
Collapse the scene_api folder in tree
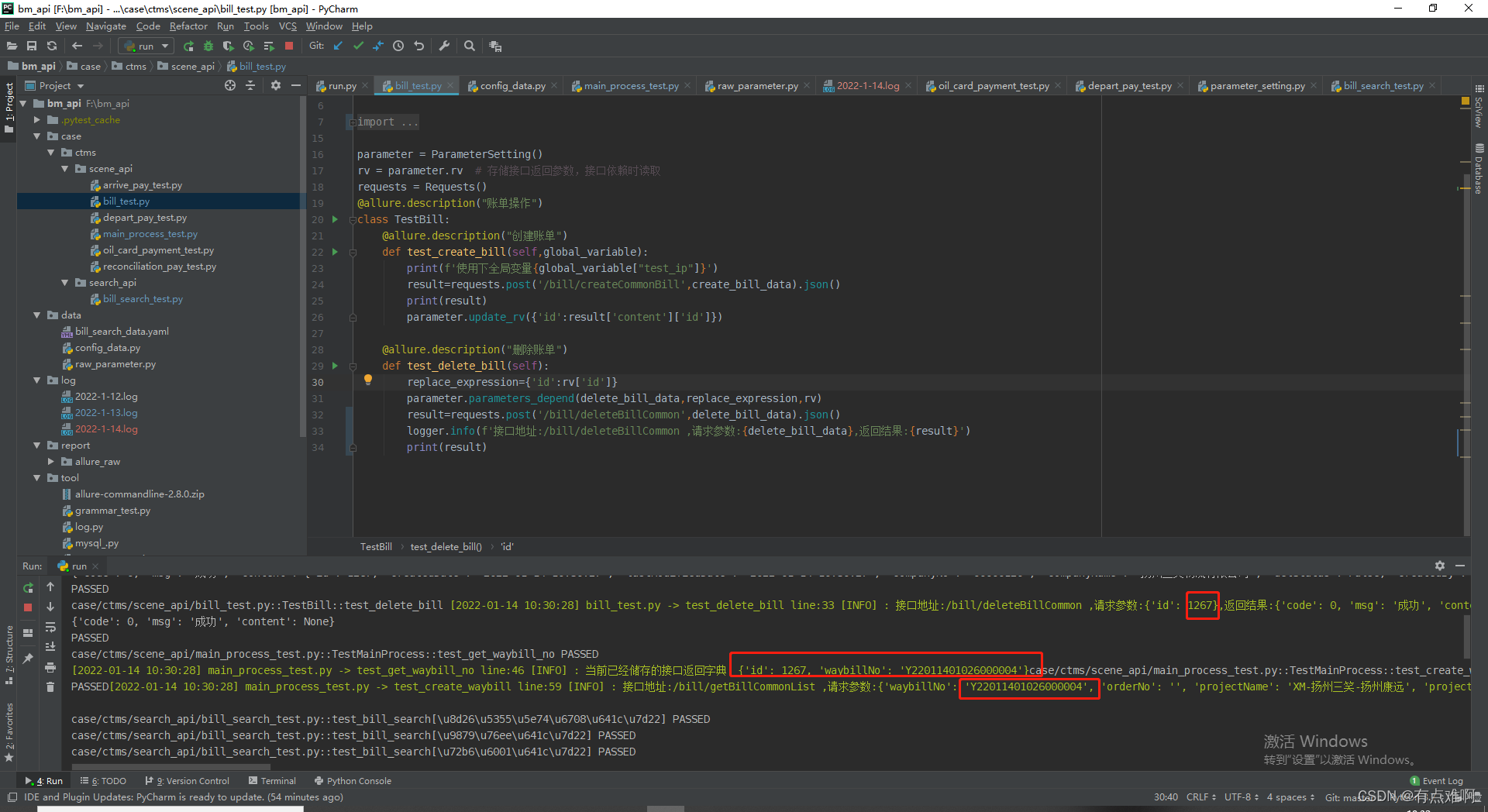[x=65, y=169]
